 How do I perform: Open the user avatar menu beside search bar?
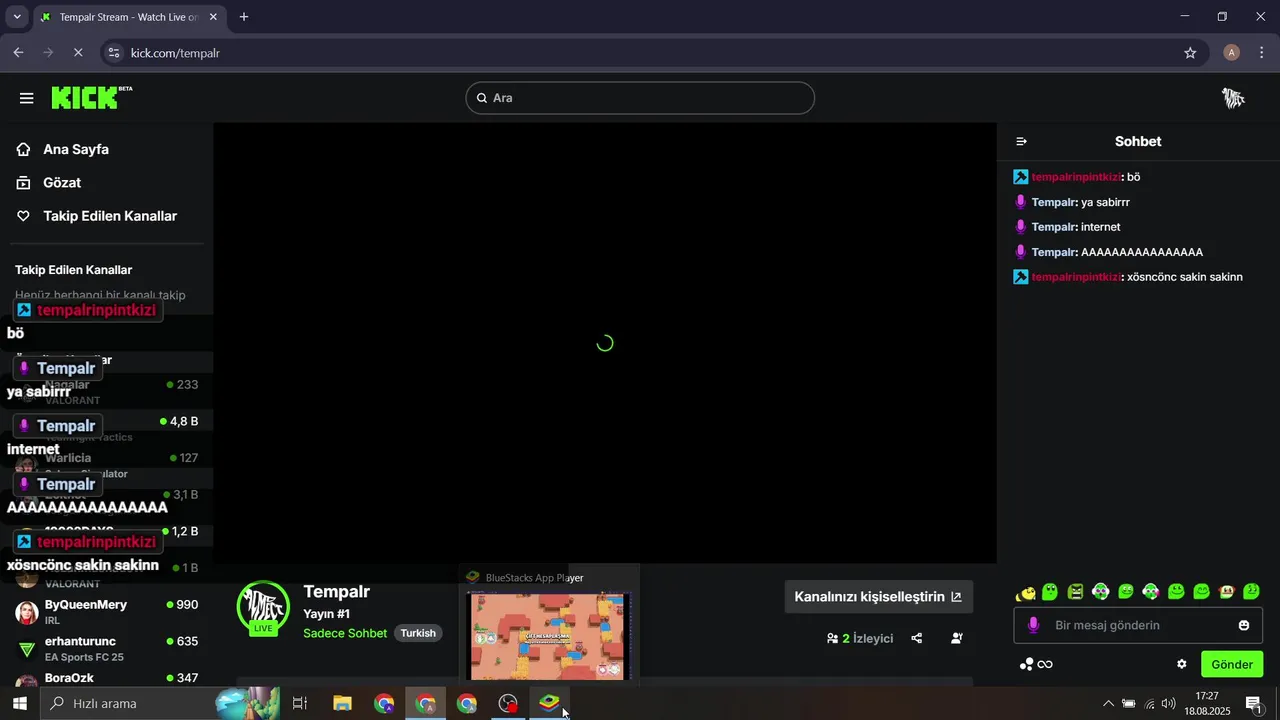(x=1233, y=98)
